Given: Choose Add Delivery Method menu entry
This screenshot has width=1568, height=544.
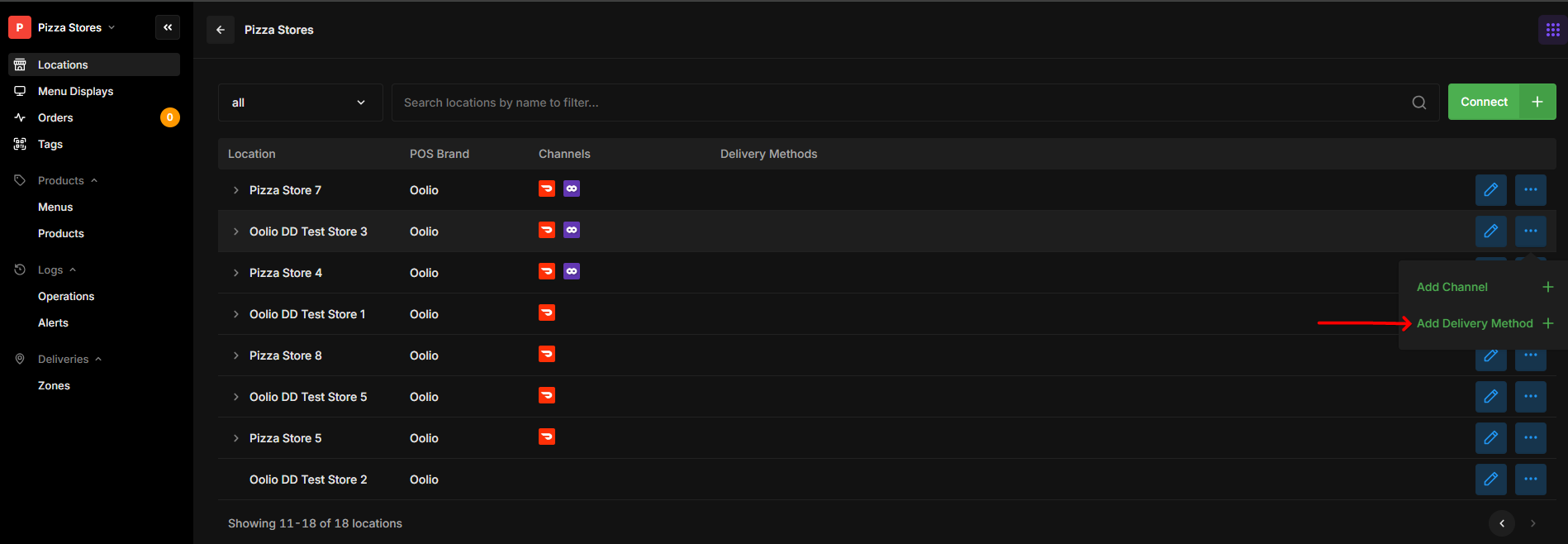Looking at the screenshot, I should pyautogui.click(x=1475, y=323).
